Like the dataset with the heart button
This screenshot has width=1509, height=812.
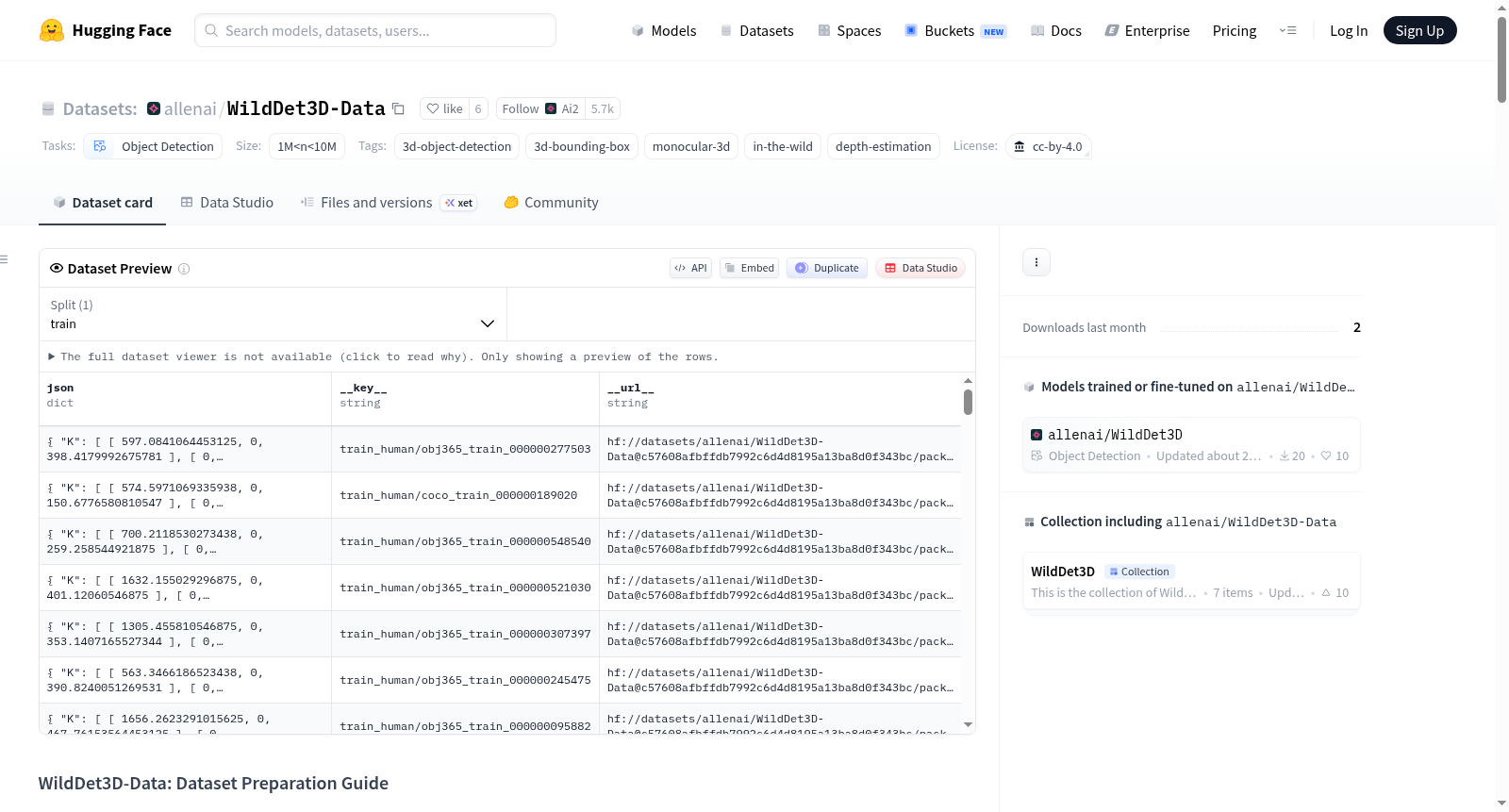pos(444,108)
